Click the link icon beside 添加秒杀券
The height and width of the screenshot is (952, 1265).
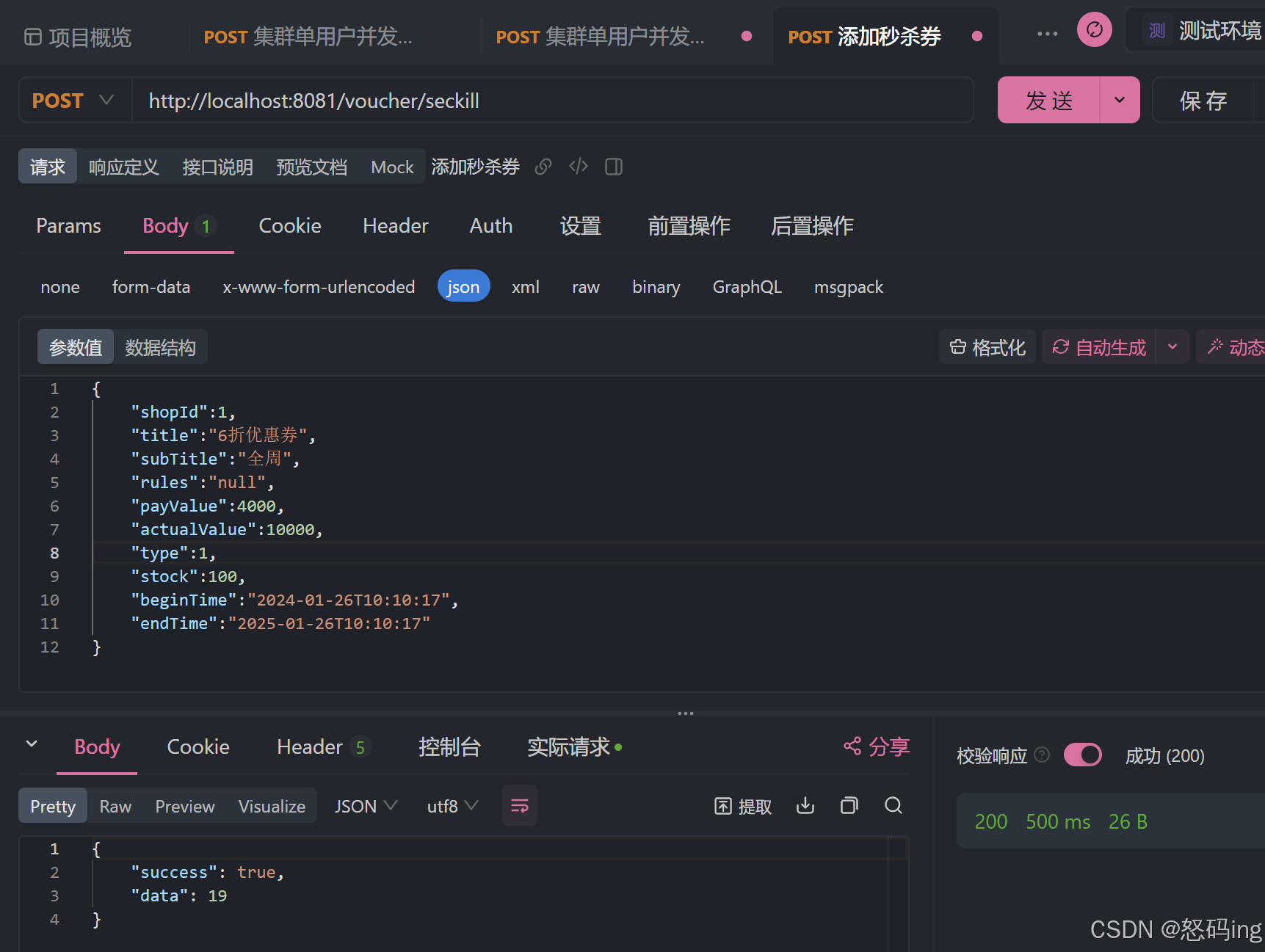543,167
